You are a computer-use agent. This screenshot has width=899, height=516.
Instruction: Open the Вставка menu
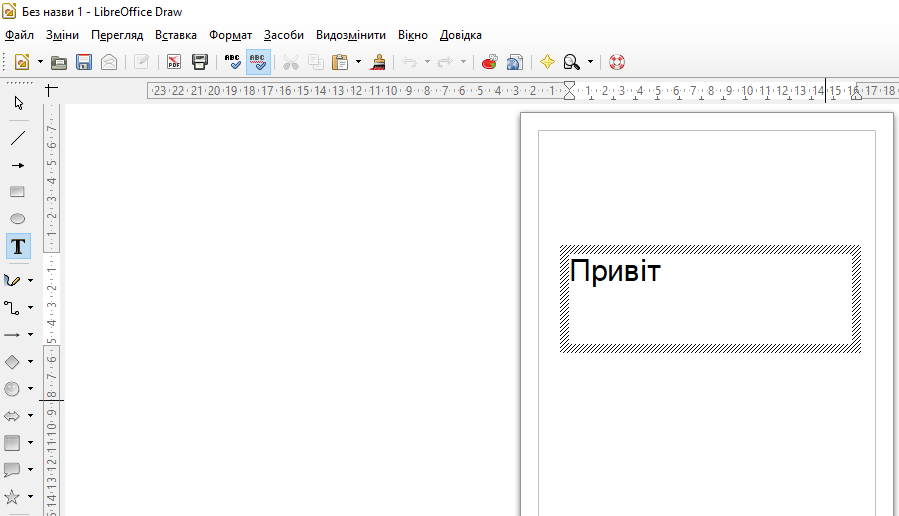click(x=176, y=35)
